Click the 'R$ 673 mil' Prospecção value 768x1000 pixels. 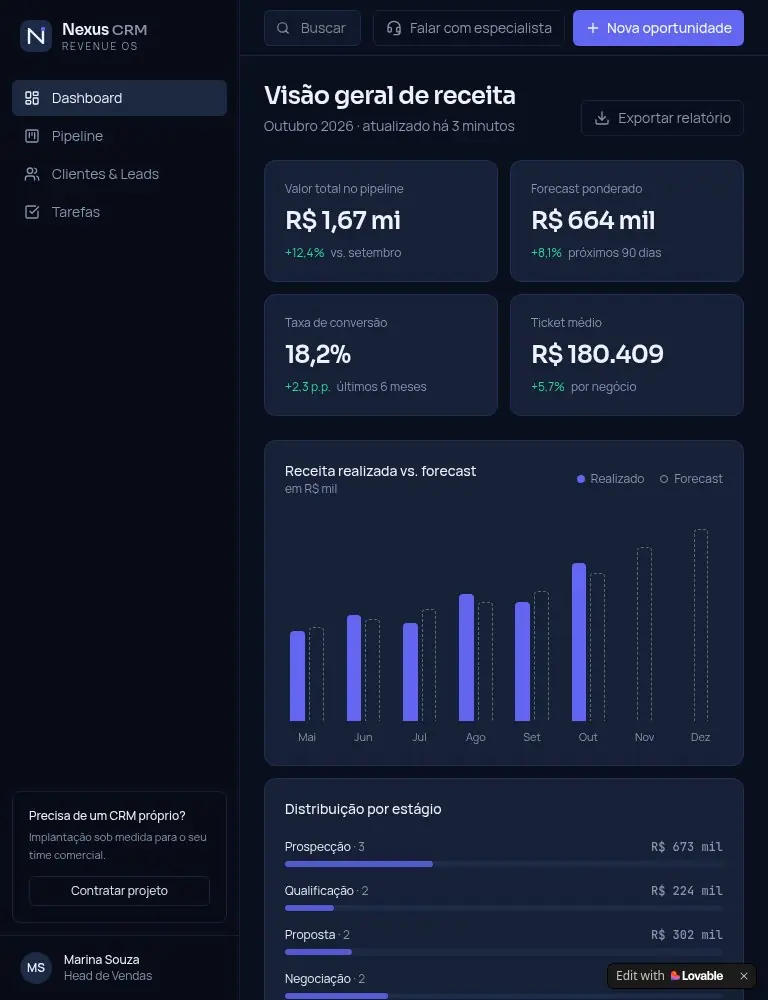[687, 847]
